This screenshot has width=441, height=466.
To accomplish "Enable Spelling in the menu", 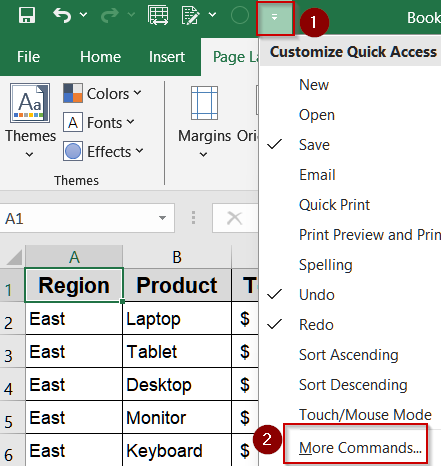I will point(351,265).
